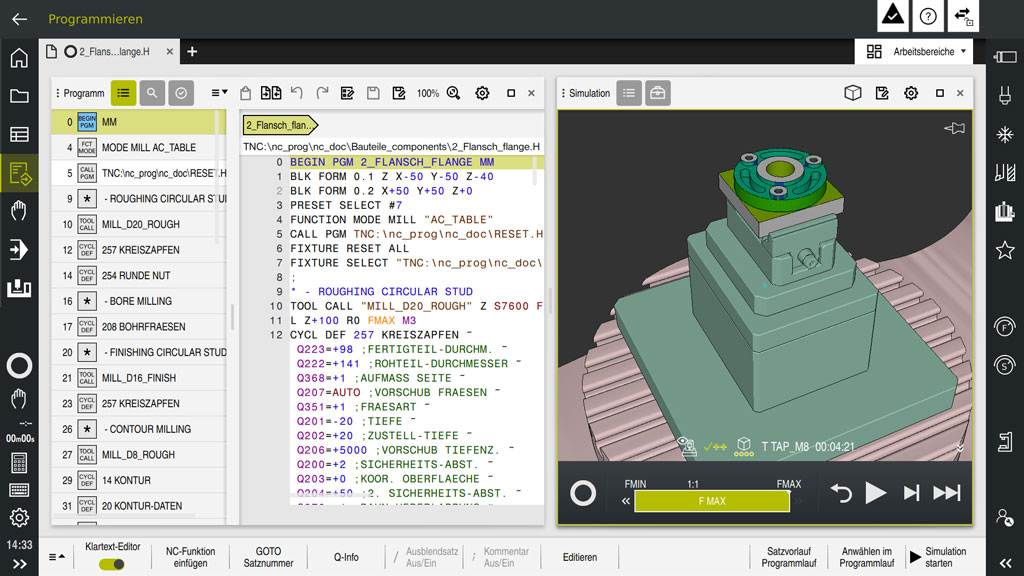Open Simulation settings gear icon

click(x=911, y=93)
